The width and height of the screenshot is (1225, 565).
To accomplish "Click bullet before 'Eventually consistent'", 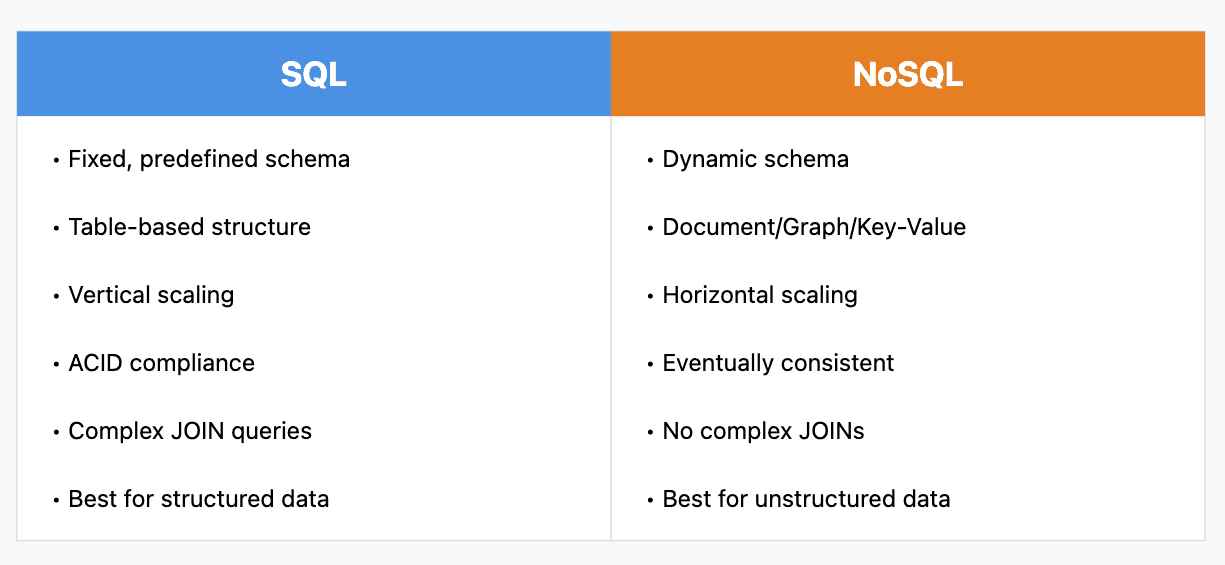I will [651, 364].
